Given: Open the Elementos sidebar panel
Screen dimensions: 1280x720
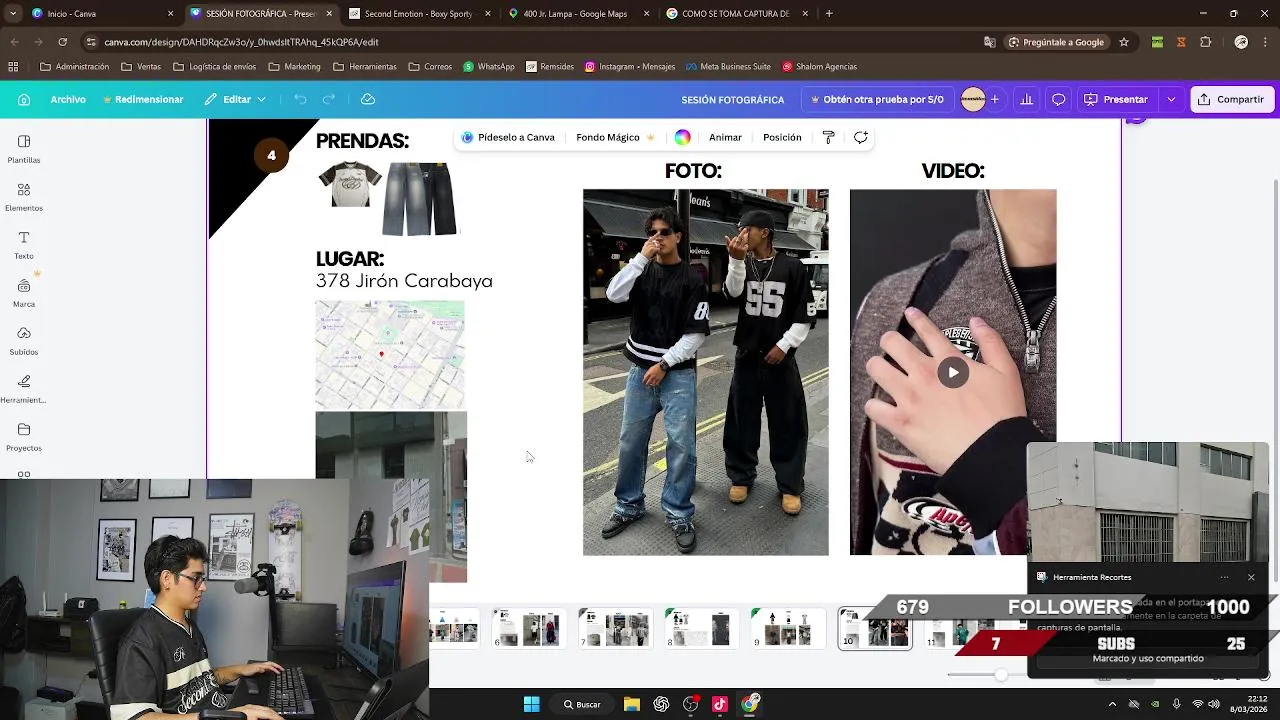Looking at the screenshot, I should [24, 197].
